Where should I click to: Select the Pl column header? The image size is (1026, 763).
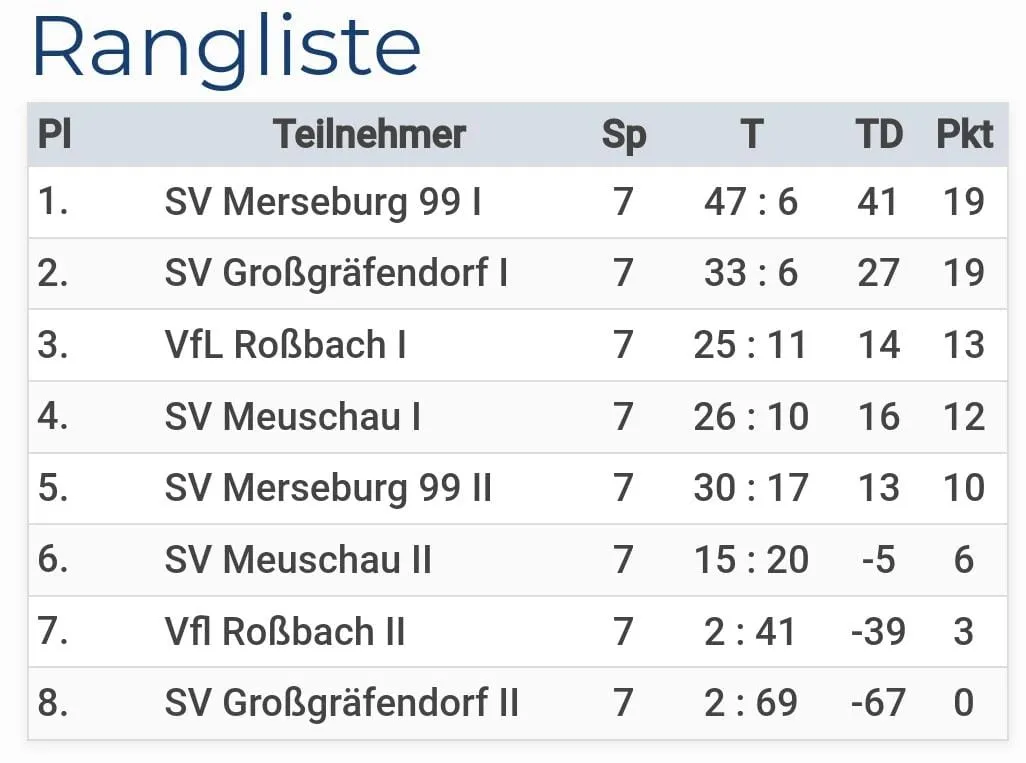[54, 134]
